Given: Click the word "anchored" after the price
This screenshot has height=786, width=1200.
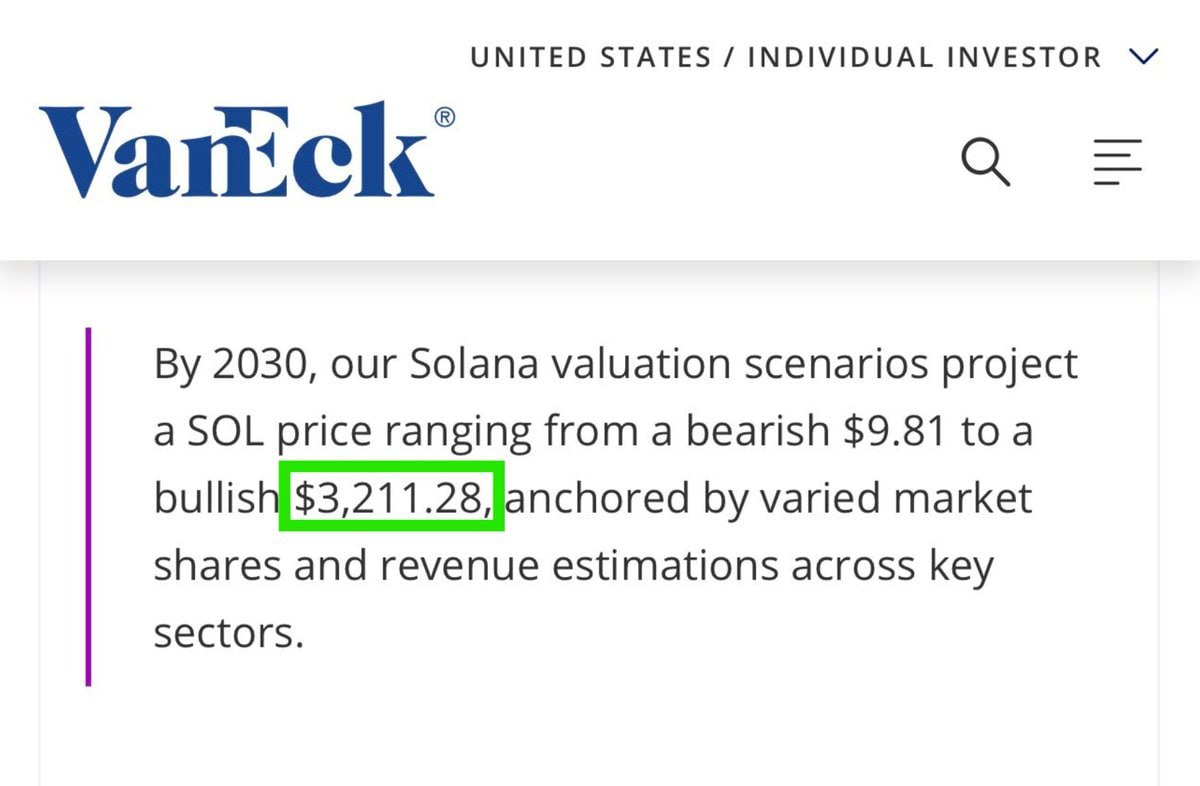Looking at the screenshot, I should click(597, 498).
